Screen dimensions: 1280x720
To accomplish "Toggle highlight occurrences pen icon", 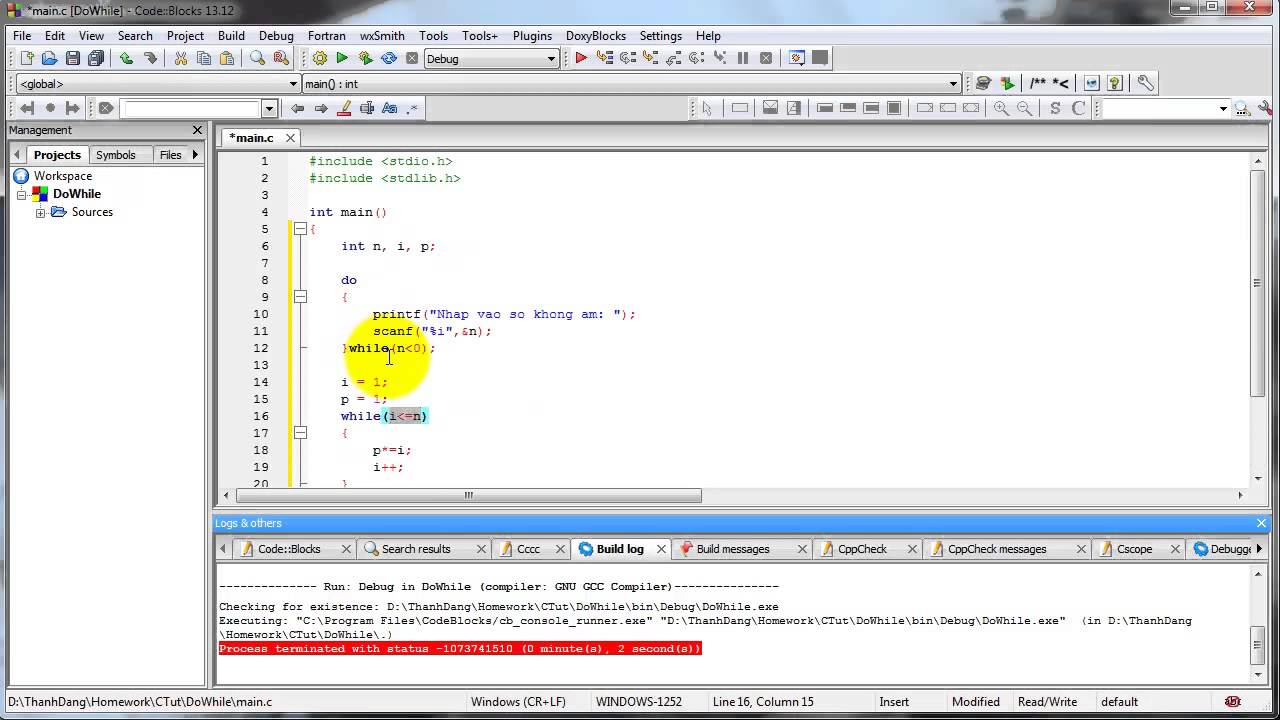I will click(x=344, y=108).
